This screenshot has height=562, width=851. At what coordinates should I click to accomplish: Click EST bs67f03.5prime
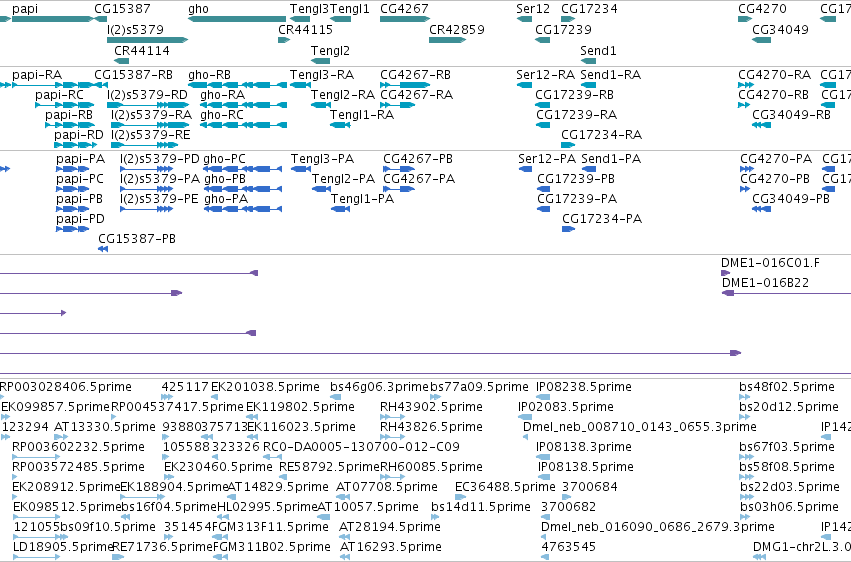point(787,446)
